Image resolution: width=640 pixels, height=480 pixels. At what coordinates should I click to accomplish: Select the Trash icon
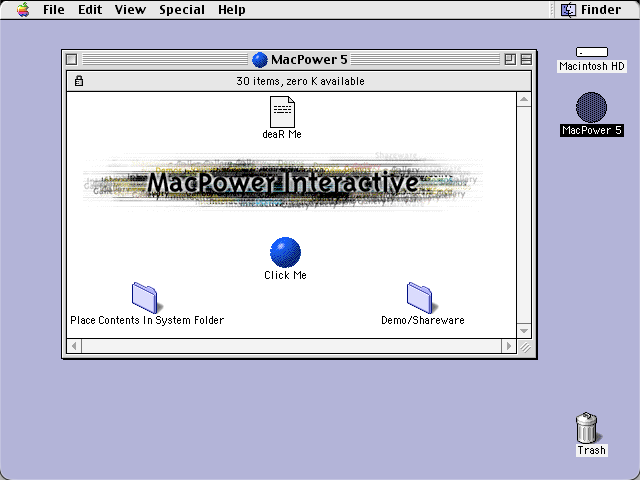coord(587,427)
